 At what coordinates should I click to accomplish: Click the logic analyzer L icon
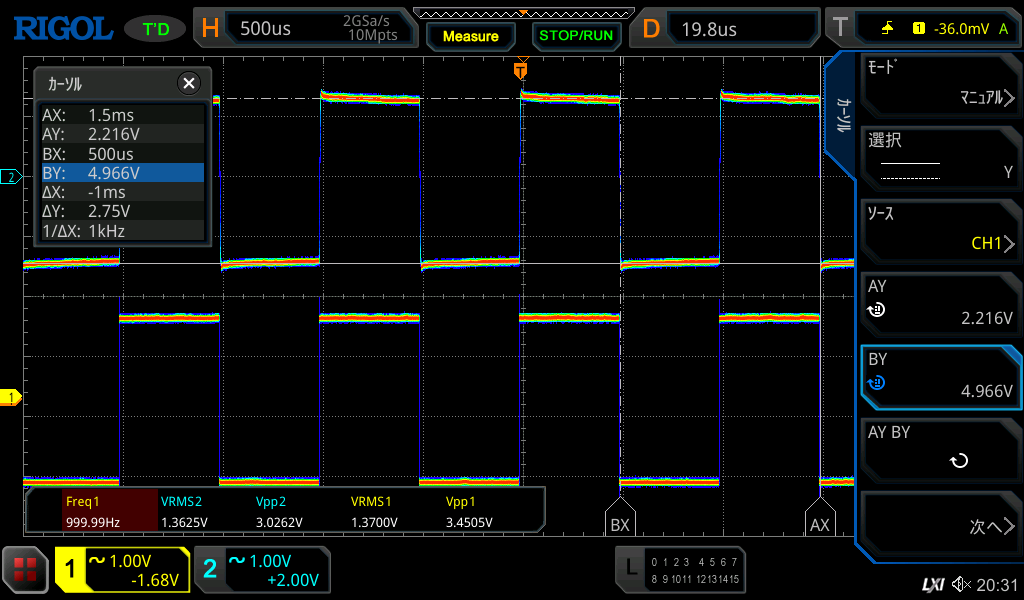tap(630, 567)
